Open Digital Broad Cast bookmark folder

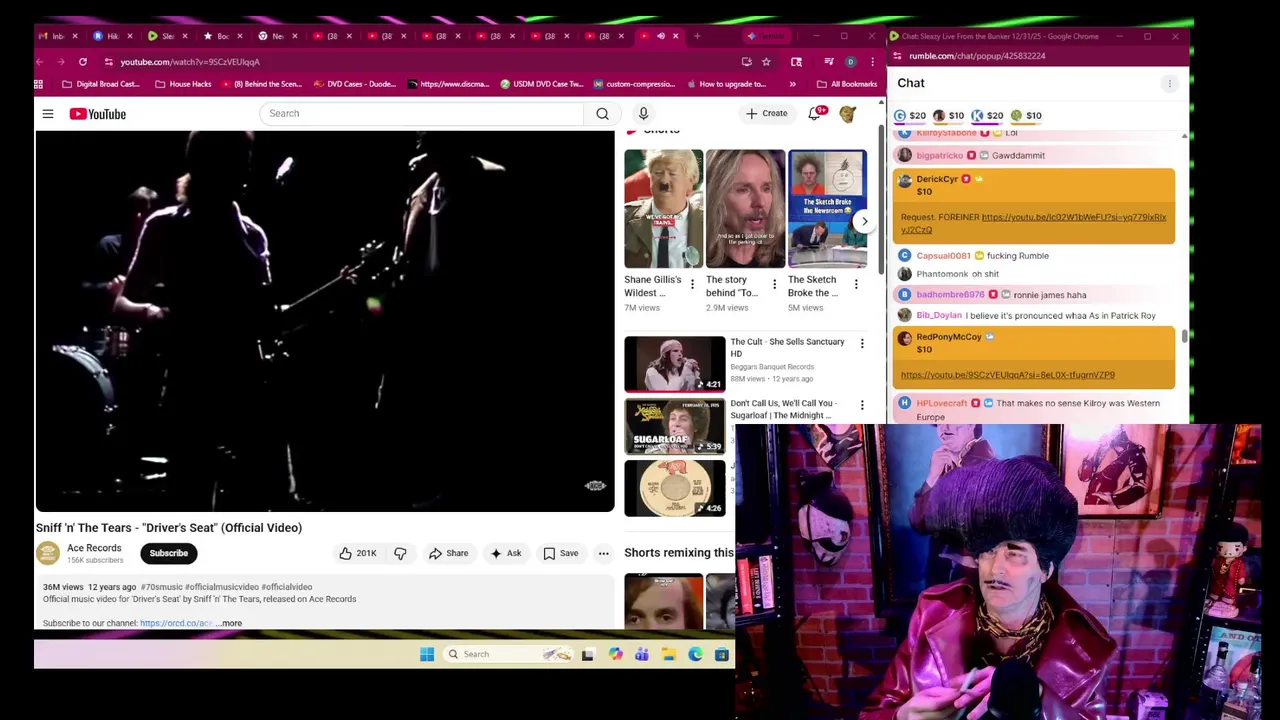(101, 84)
